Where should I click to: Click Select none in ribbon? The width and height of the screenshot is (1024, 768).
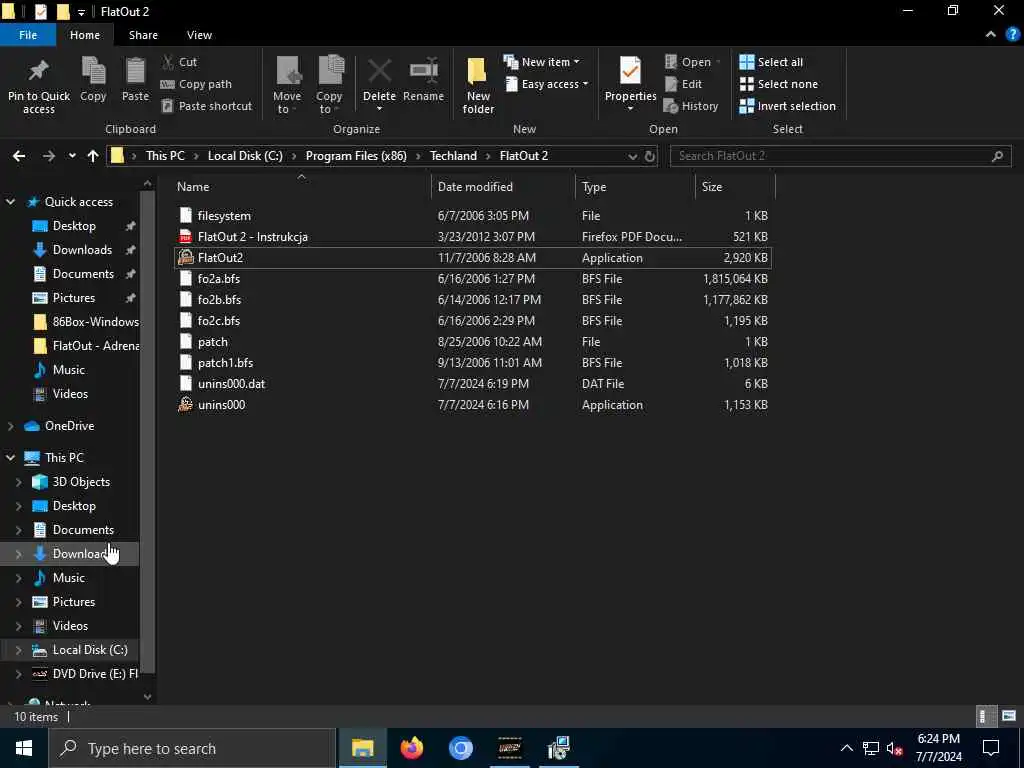pos(778,84)
